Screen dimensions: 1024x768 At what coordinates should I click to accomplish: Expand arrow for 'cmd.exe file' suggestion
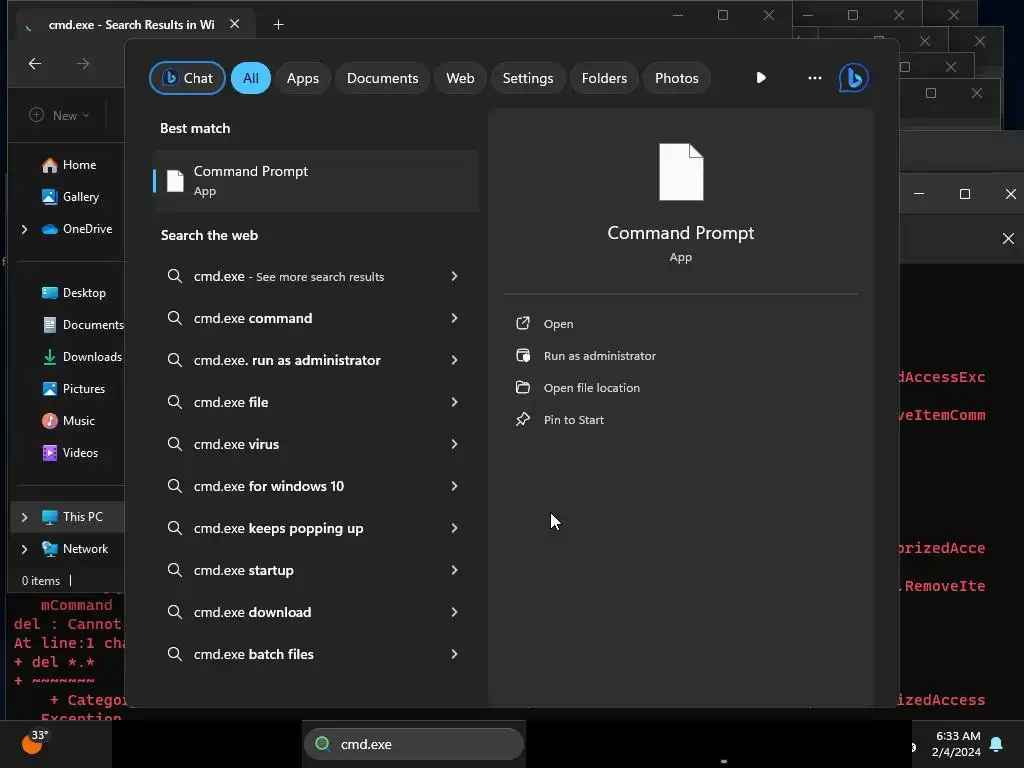[455, 402]
